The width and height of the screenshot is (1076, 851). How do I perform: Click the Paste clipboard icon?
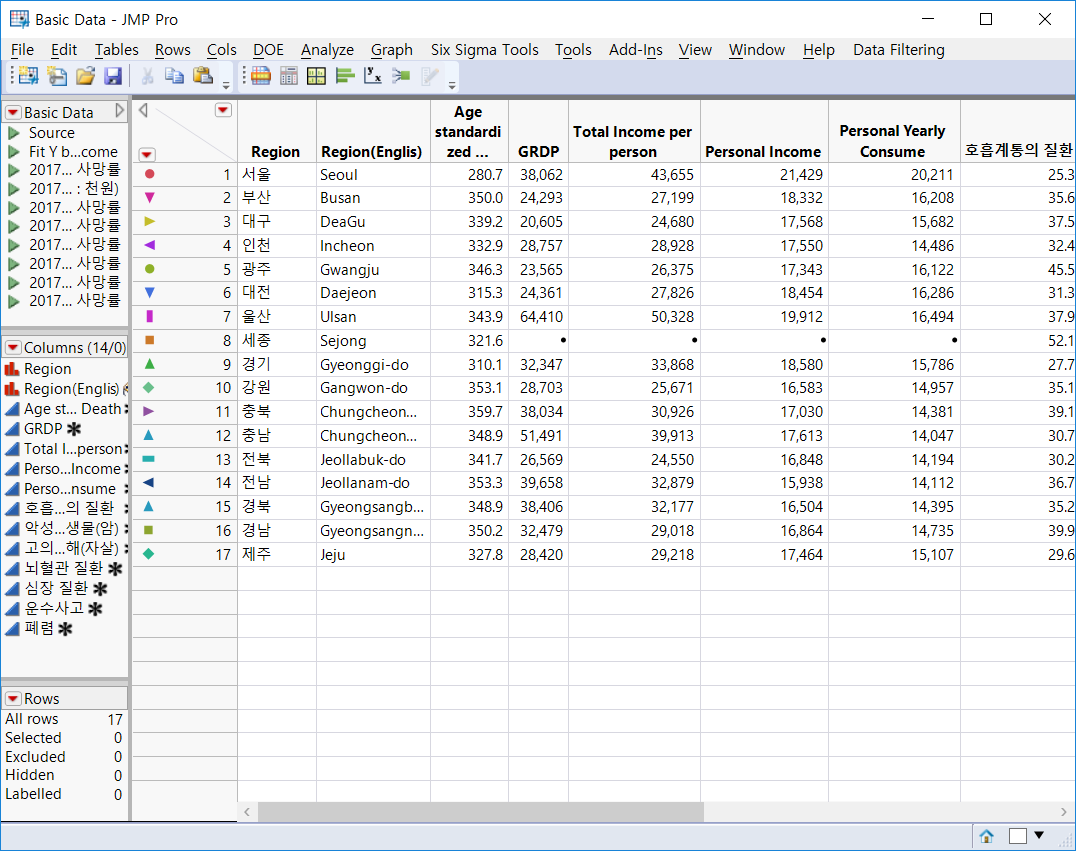click(203, 76)
